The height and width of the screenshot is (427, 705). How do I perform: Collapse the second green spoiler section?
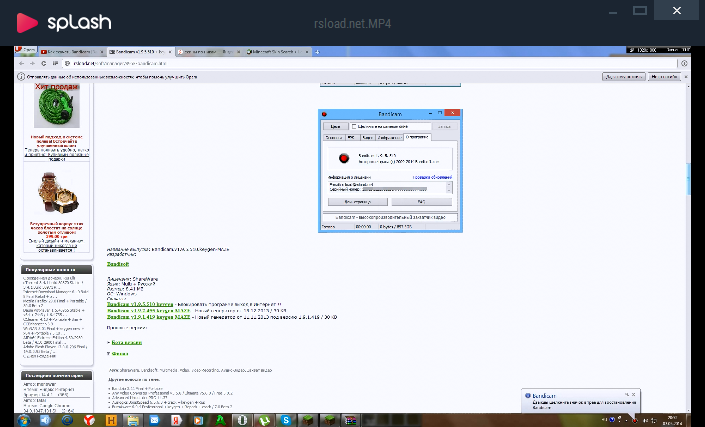(120, 354)
